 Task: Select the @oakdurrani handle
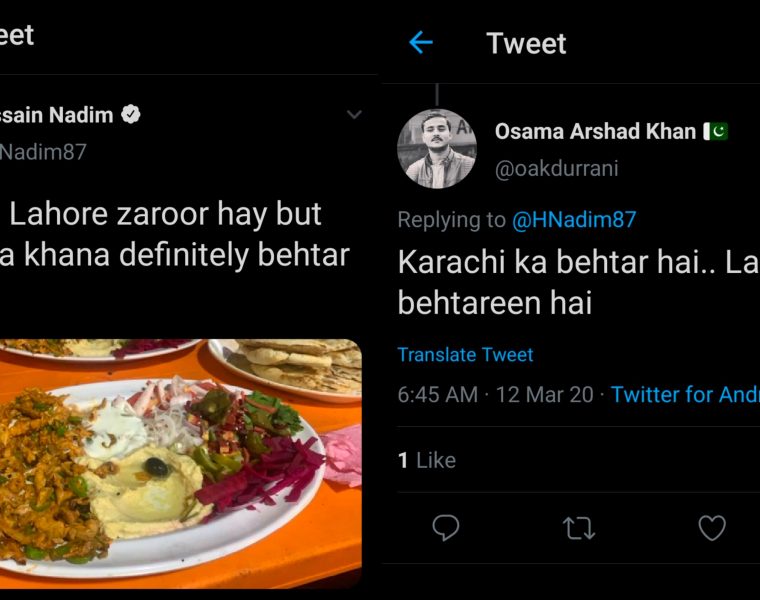(556, 168)
